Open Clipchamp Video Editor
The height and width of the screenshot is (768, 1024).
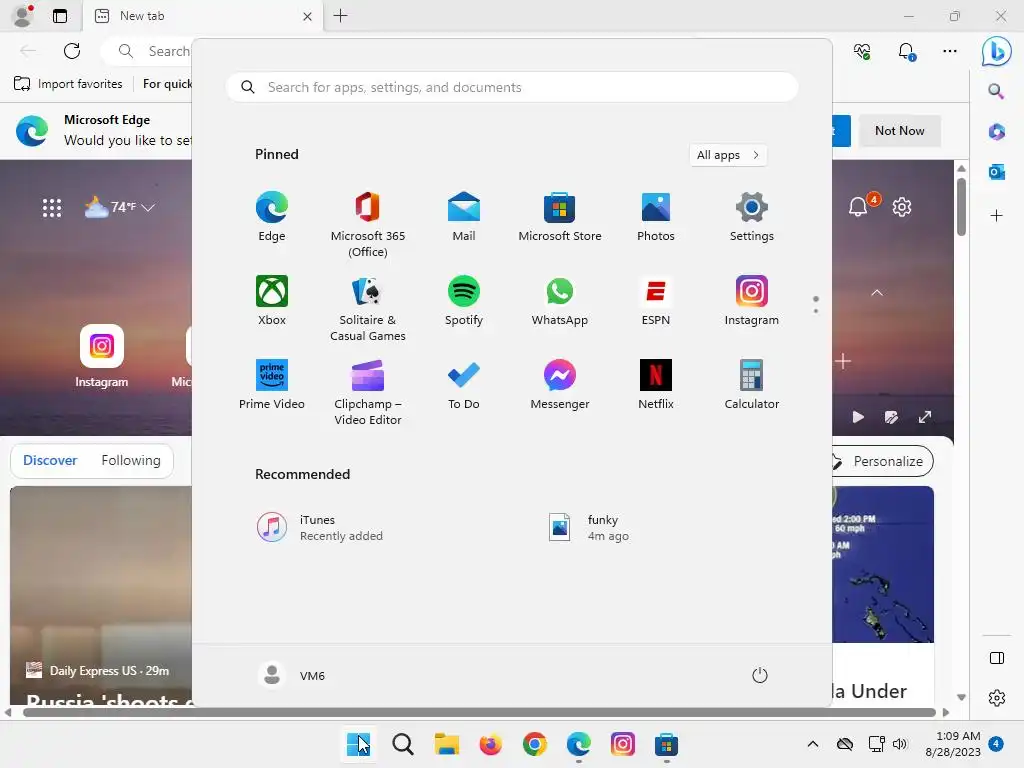pos(368,393)
